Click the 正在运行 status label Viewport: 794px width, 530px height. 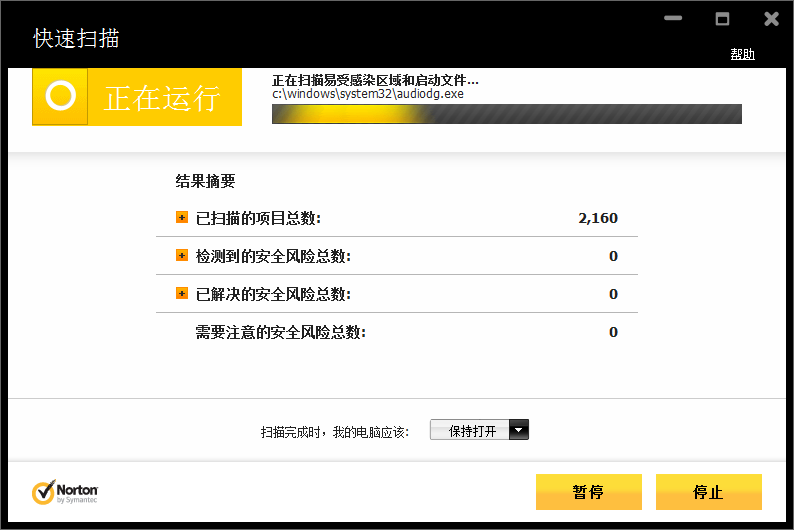[162, 98]
